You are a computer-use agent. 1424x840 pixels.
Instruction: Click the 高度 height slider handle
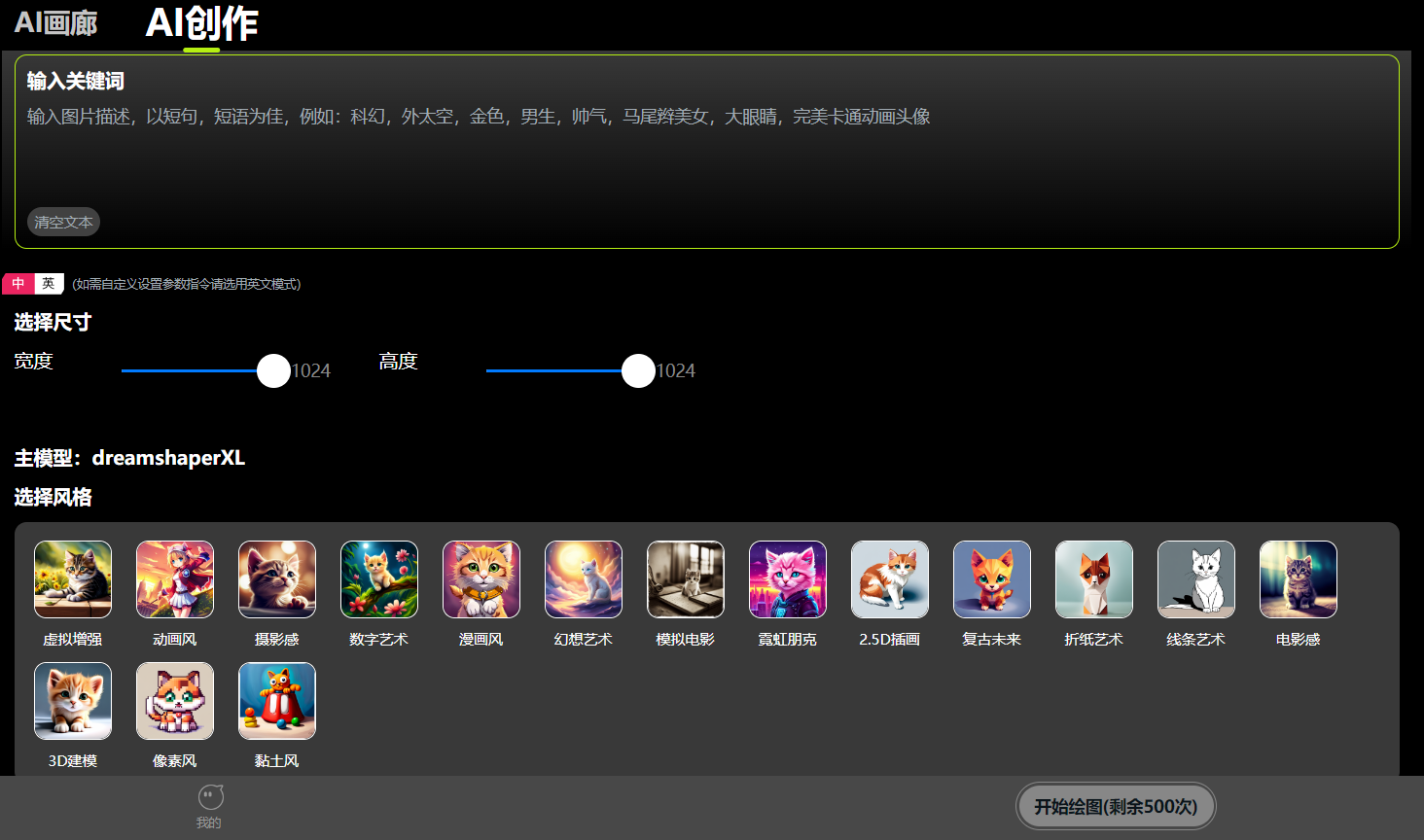point(638,370)
